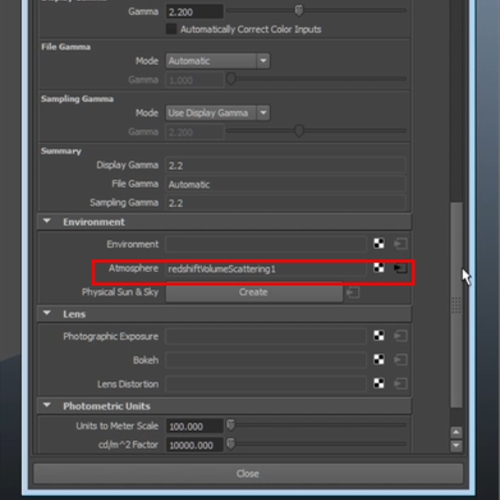
Task: Collapse the Photometric Units section
Action: pos(47,405)
